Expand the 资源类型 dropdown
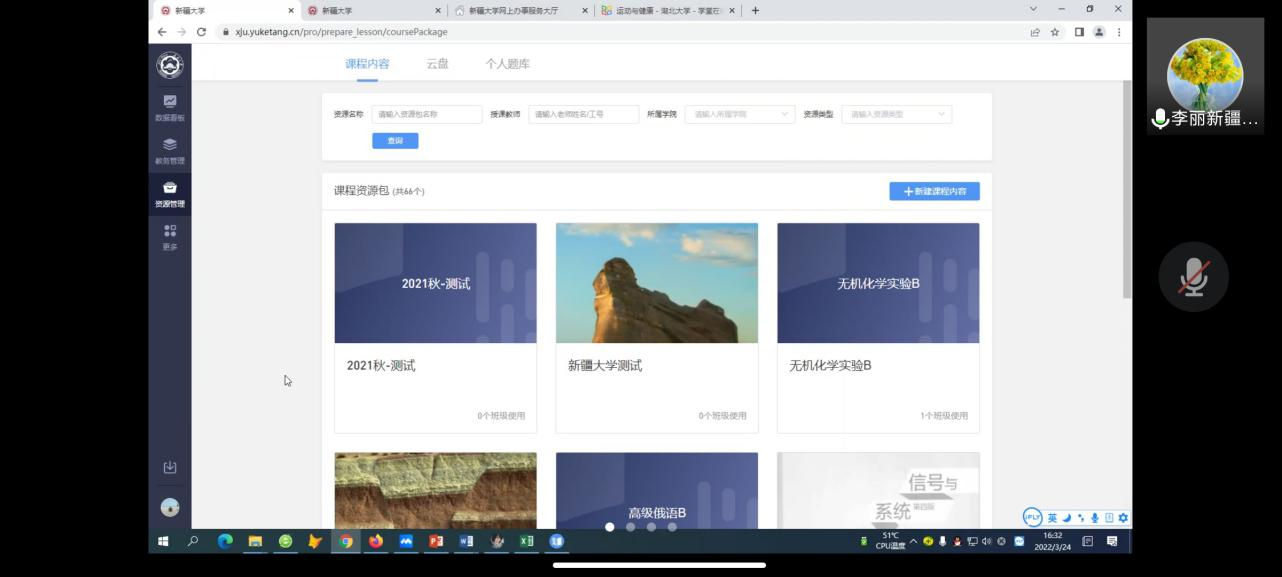This screenshot has width=1282, height=577. tap(897, 114)
